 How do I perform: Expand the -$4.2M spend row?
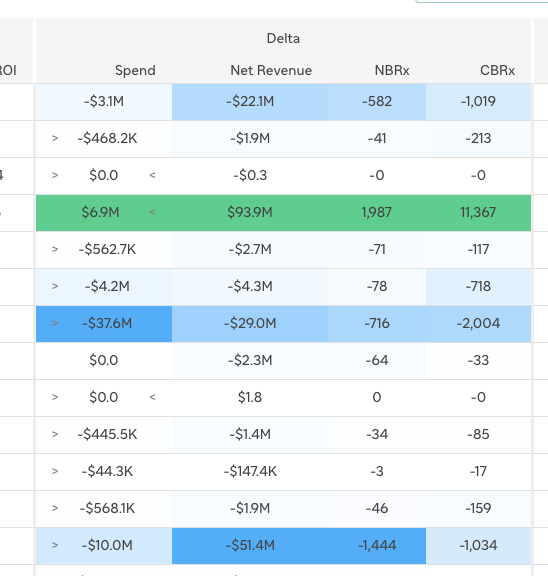pos(55,286)
